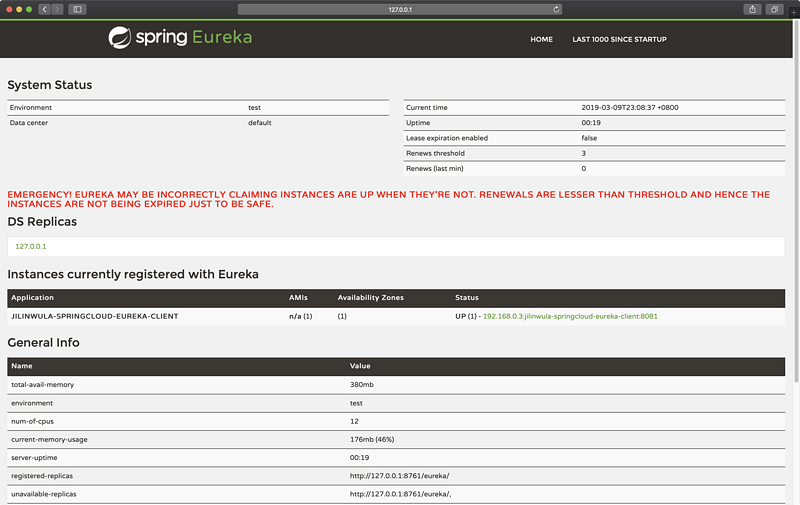This screenshot has width=800, height=505.
Task: Focus the 127.0.0.1 address bar
Action: [400, 9]
